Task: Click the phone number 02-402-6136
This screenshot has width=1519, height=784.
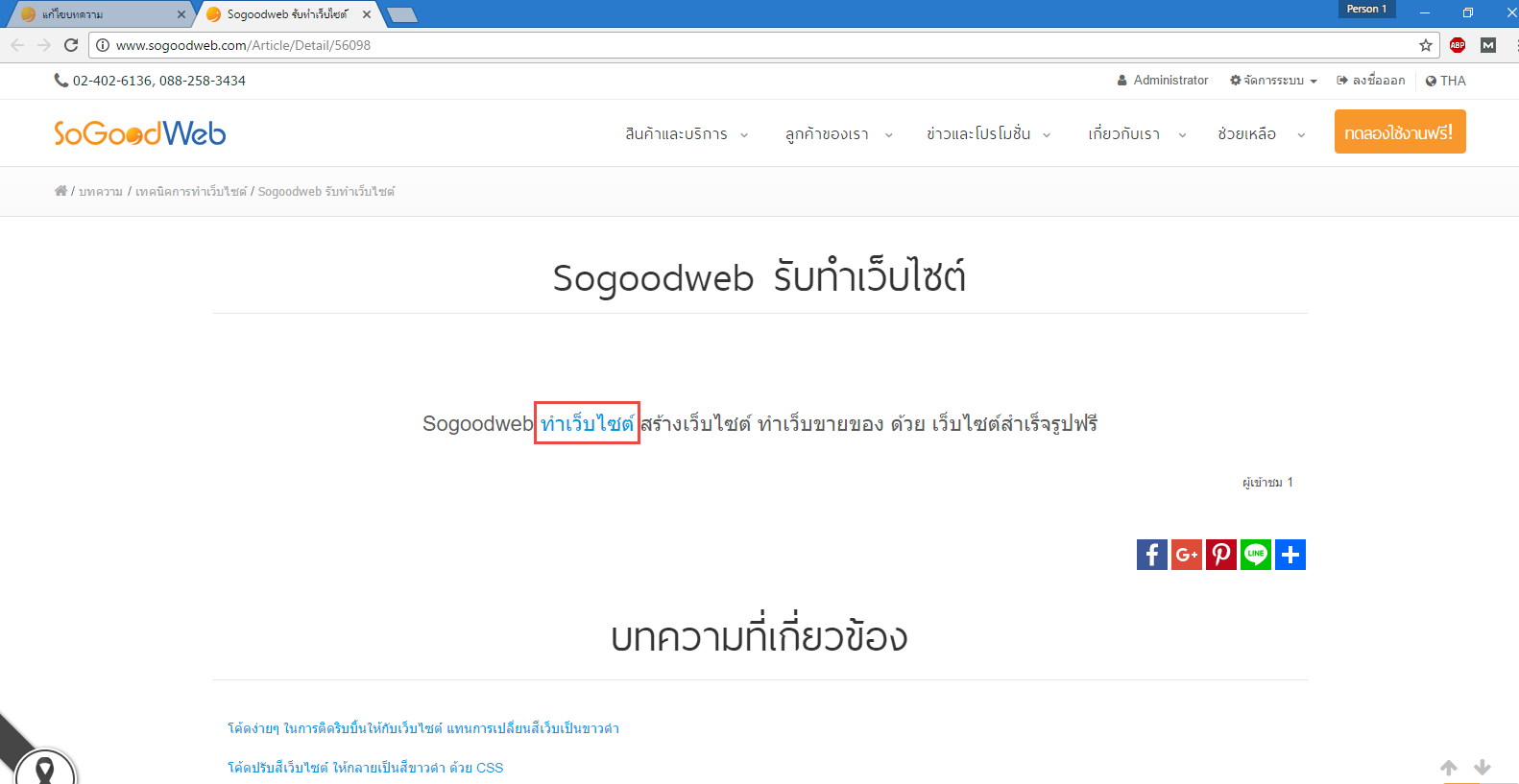Action: click(112, 81)
